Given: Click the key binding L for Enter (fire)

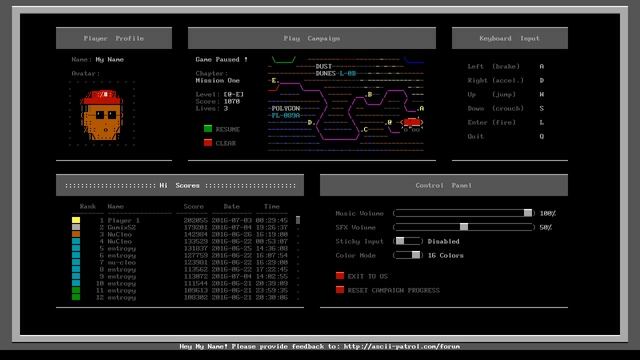Looking at the screenshot, I should tap(542, 122).
